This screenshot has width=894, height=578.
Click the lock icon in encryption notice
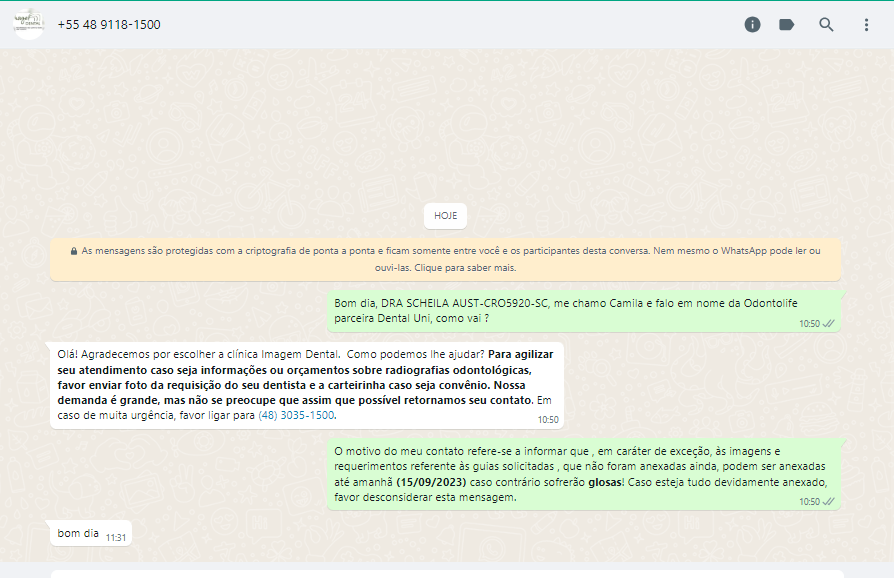pyautogui.click(x=74, y=251)
